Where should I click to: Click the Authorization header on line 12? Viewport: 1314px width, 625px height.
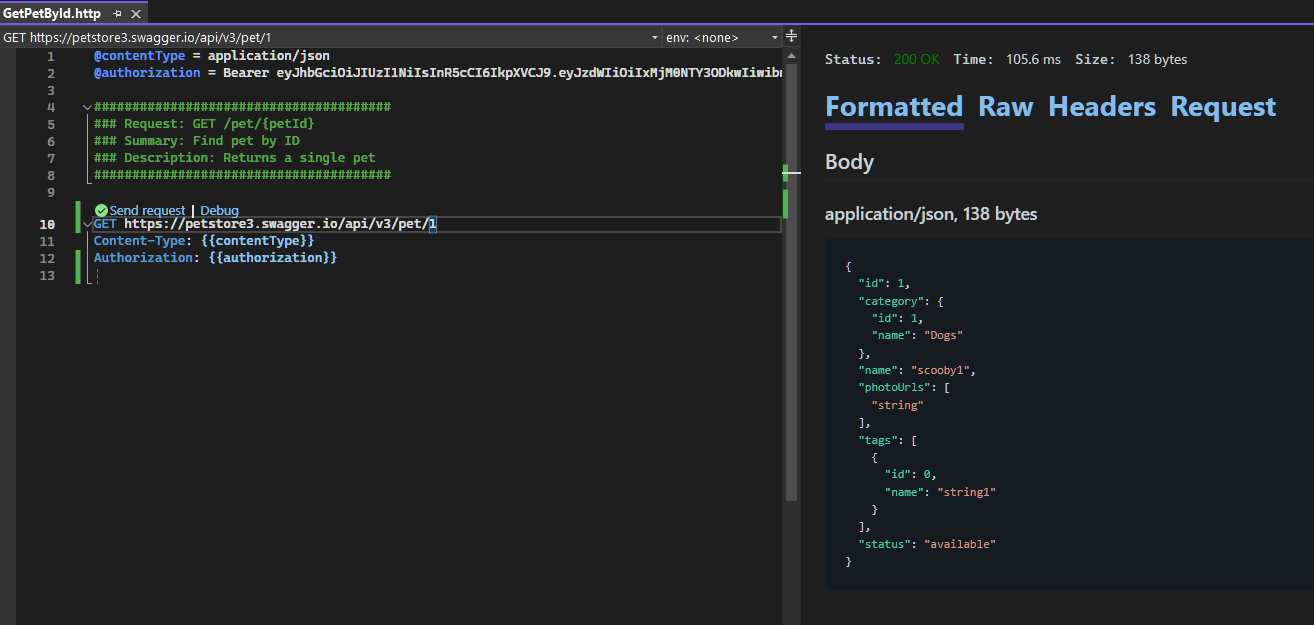coord(143,258)
